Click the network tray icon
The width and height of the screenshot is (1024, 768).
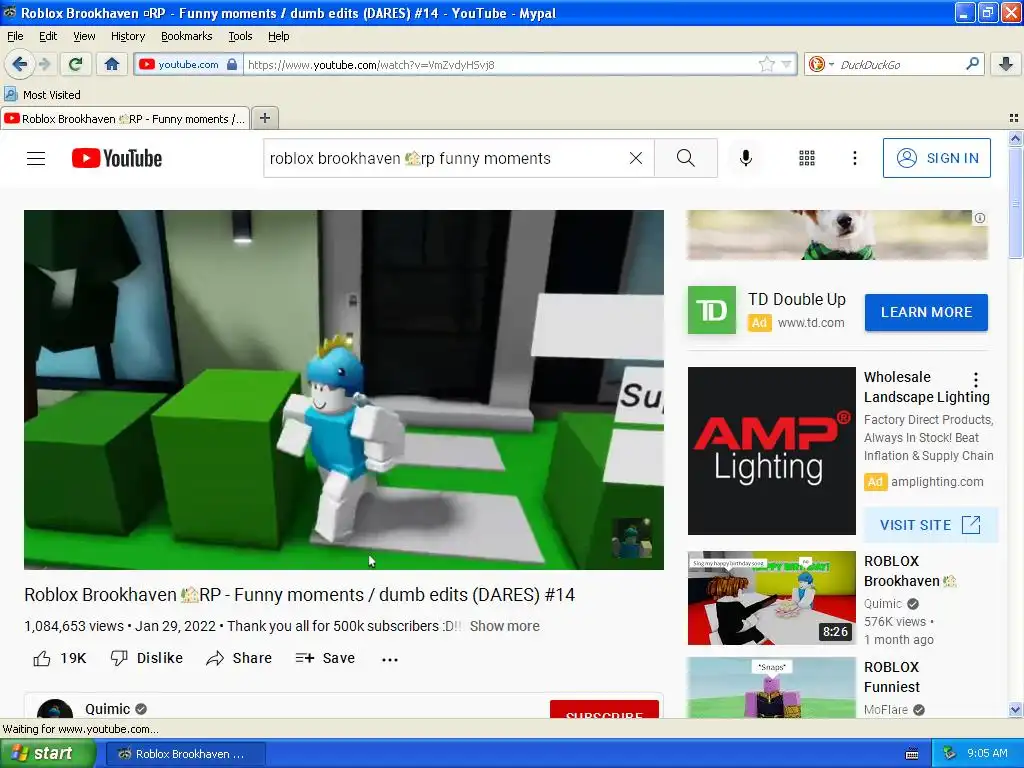(x=949, y=754)
